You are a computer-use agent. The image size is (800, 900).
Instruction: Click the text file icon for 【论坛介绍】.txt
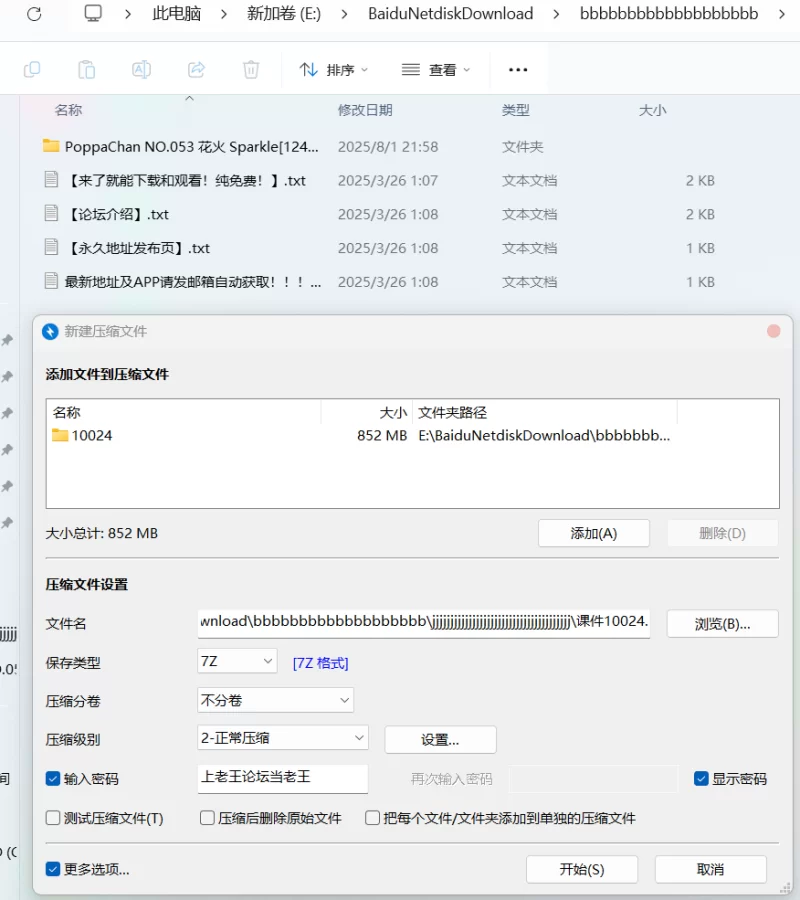tap(51, 214)
